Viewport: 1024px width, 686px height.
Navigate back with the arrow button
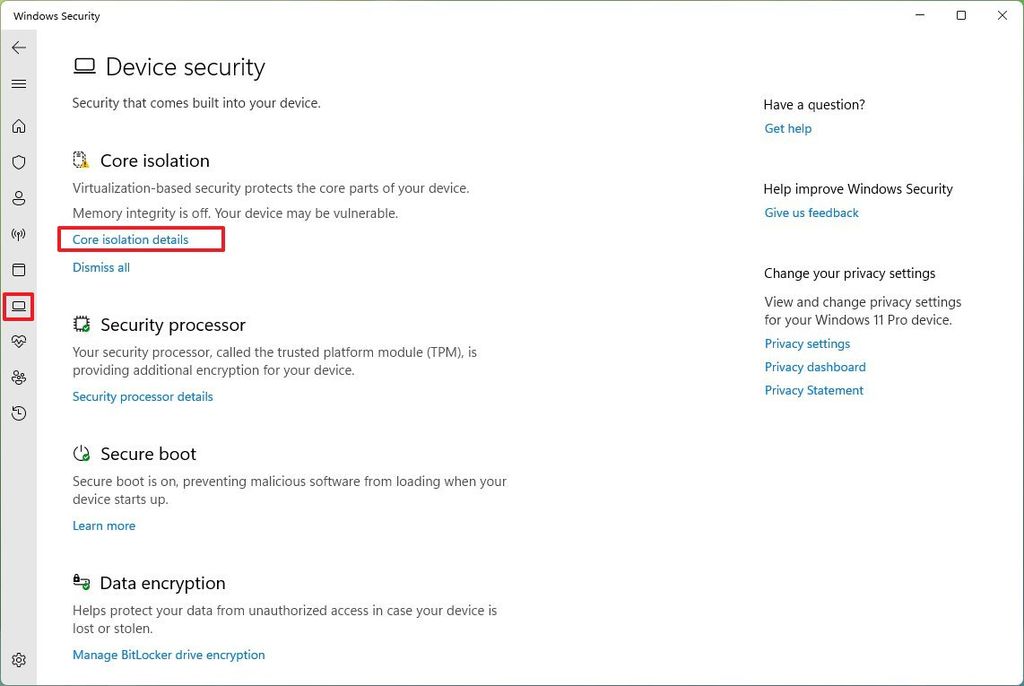[18, 47]
